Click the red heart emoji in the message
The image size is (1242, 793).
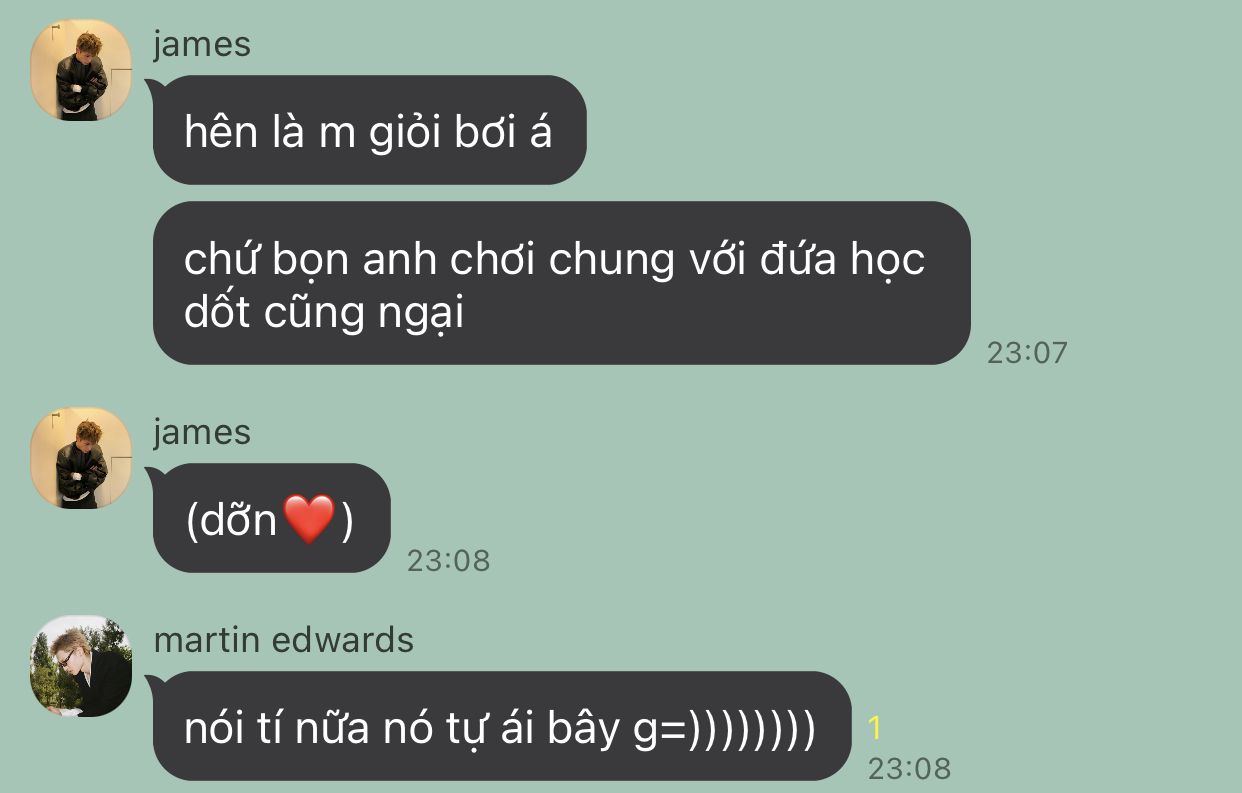(309, 519)
